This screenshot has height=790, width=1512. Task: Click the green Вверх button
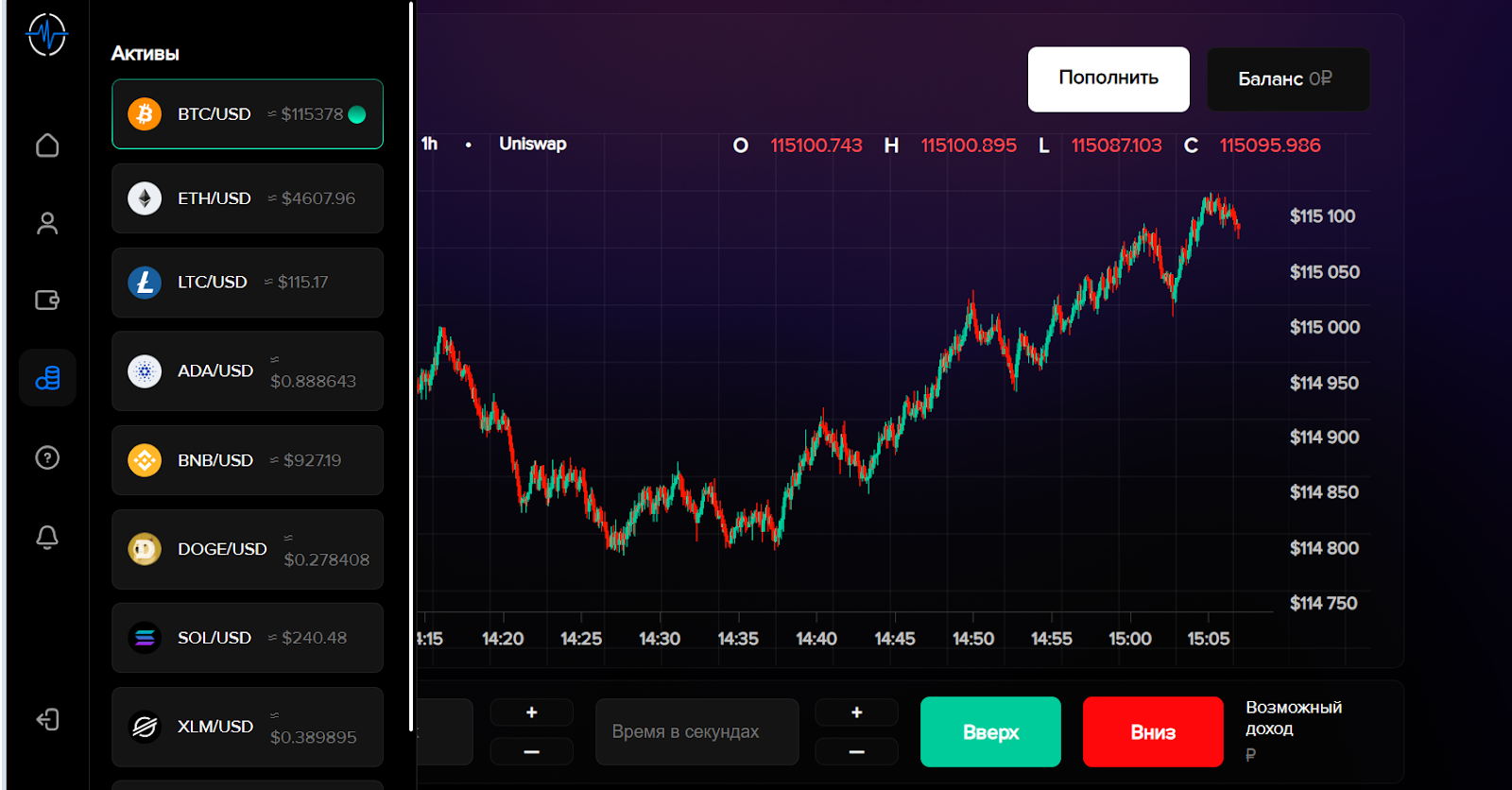click(x=990, y=731)
